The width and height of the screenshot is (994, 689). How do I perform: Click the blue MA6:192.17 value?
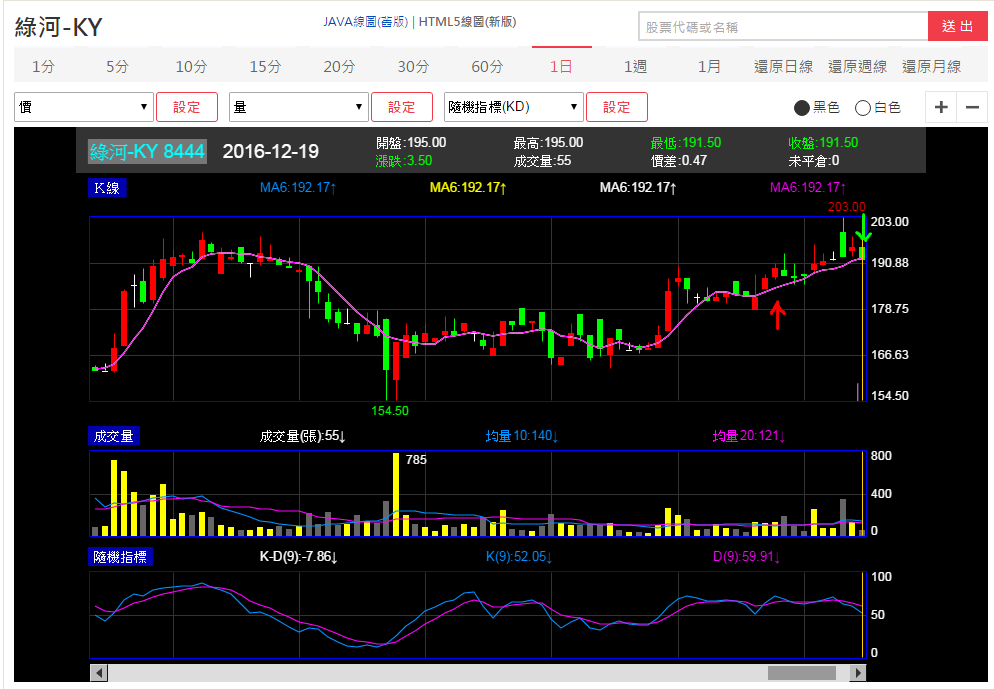[298, 188]
